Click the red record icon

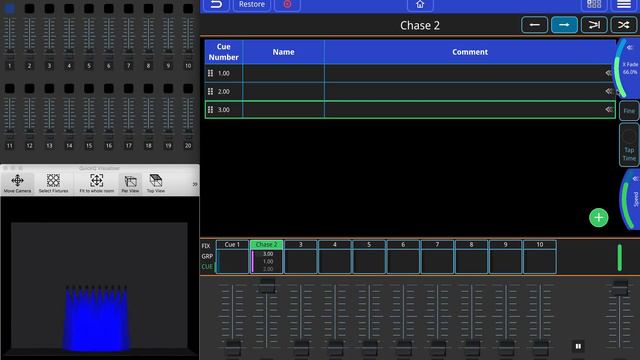click(287, 4)
